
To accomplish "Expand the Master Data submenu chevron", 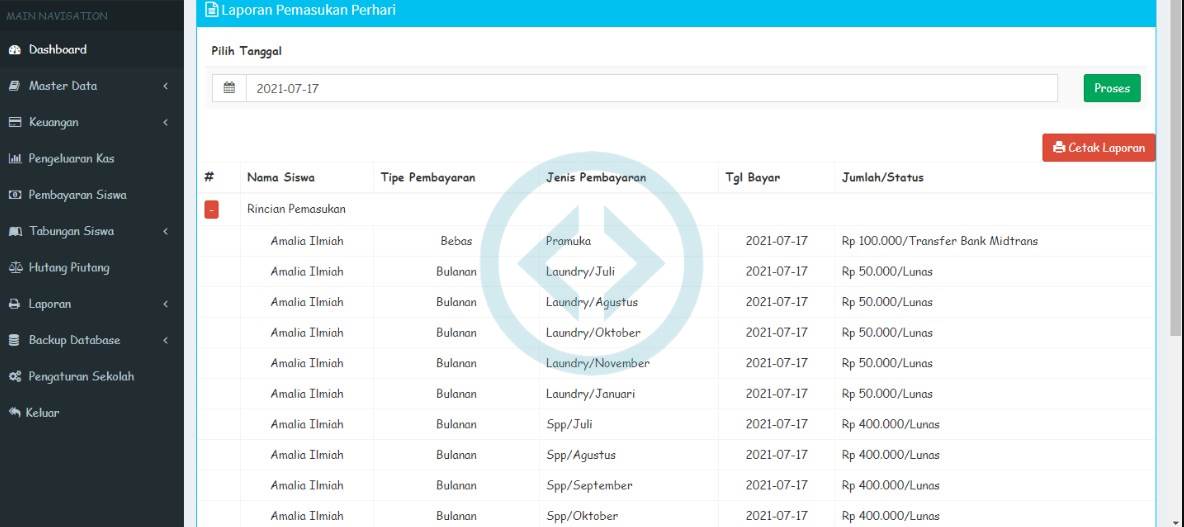I will coord(165,87).
